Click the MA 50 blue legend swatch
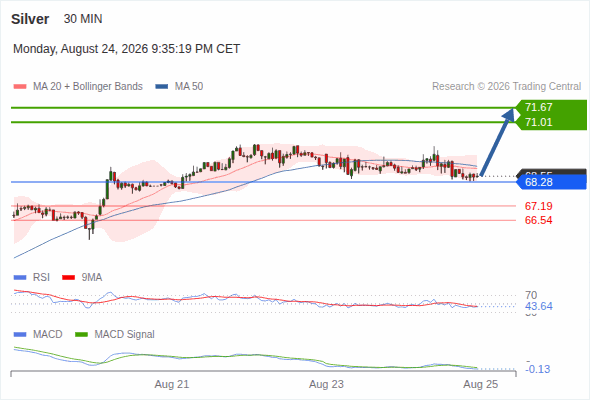The width and height of the screenshot is (590, 400). point(162,87)
